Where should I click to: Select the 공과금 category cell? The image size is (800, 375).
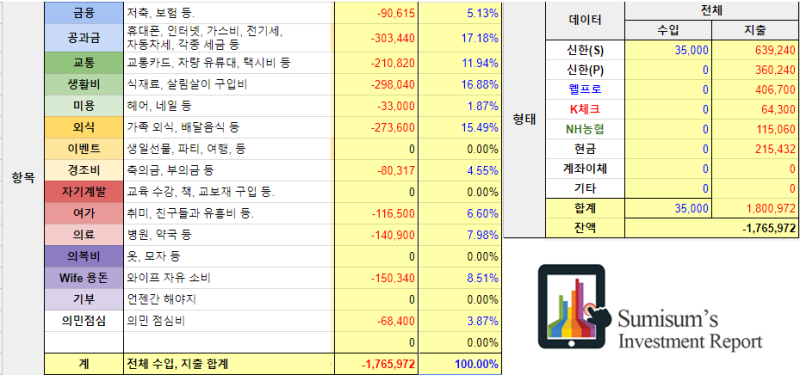coord(84,38)
